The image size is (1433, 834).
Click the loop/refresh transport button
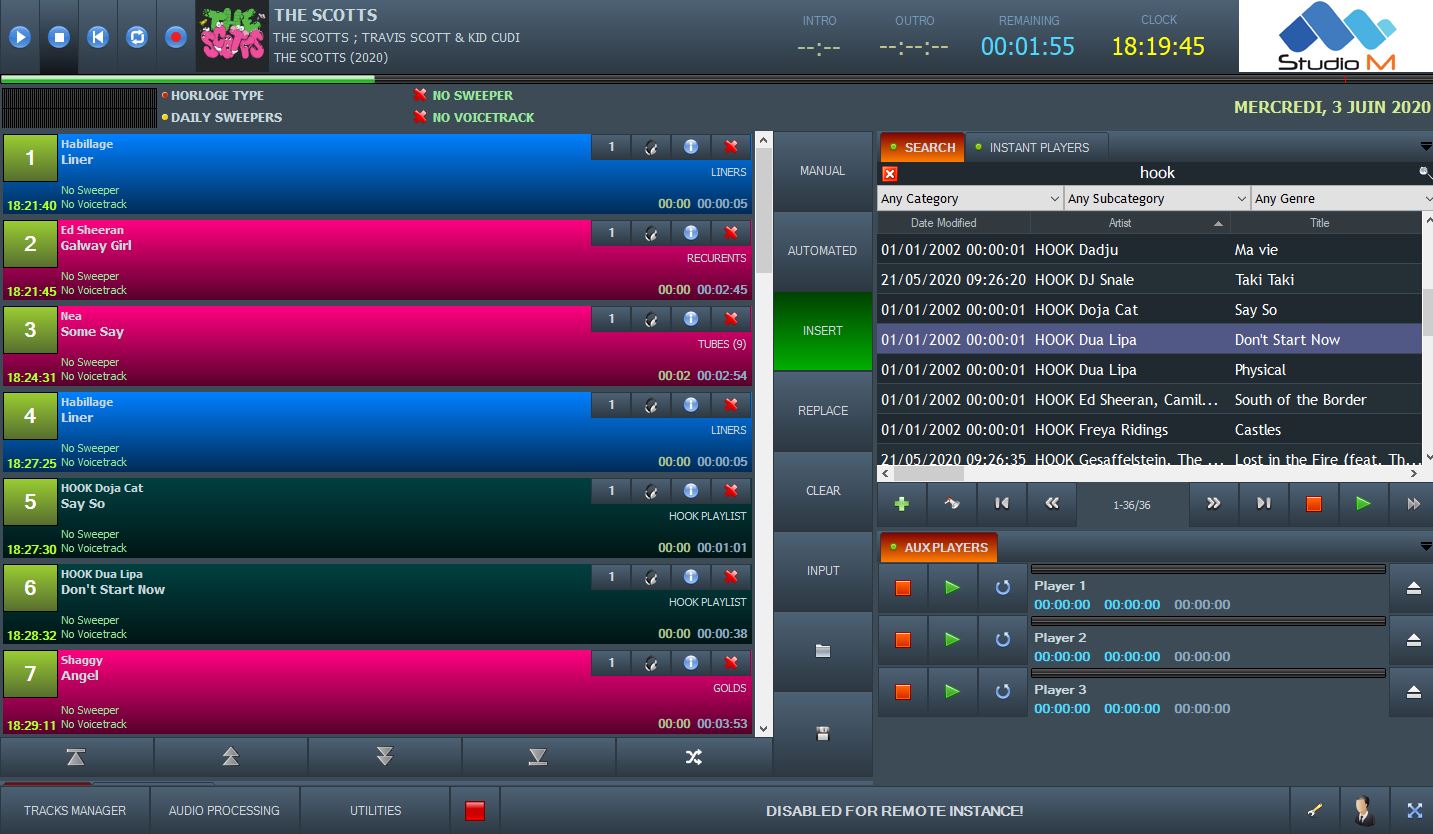click(137, 37)
